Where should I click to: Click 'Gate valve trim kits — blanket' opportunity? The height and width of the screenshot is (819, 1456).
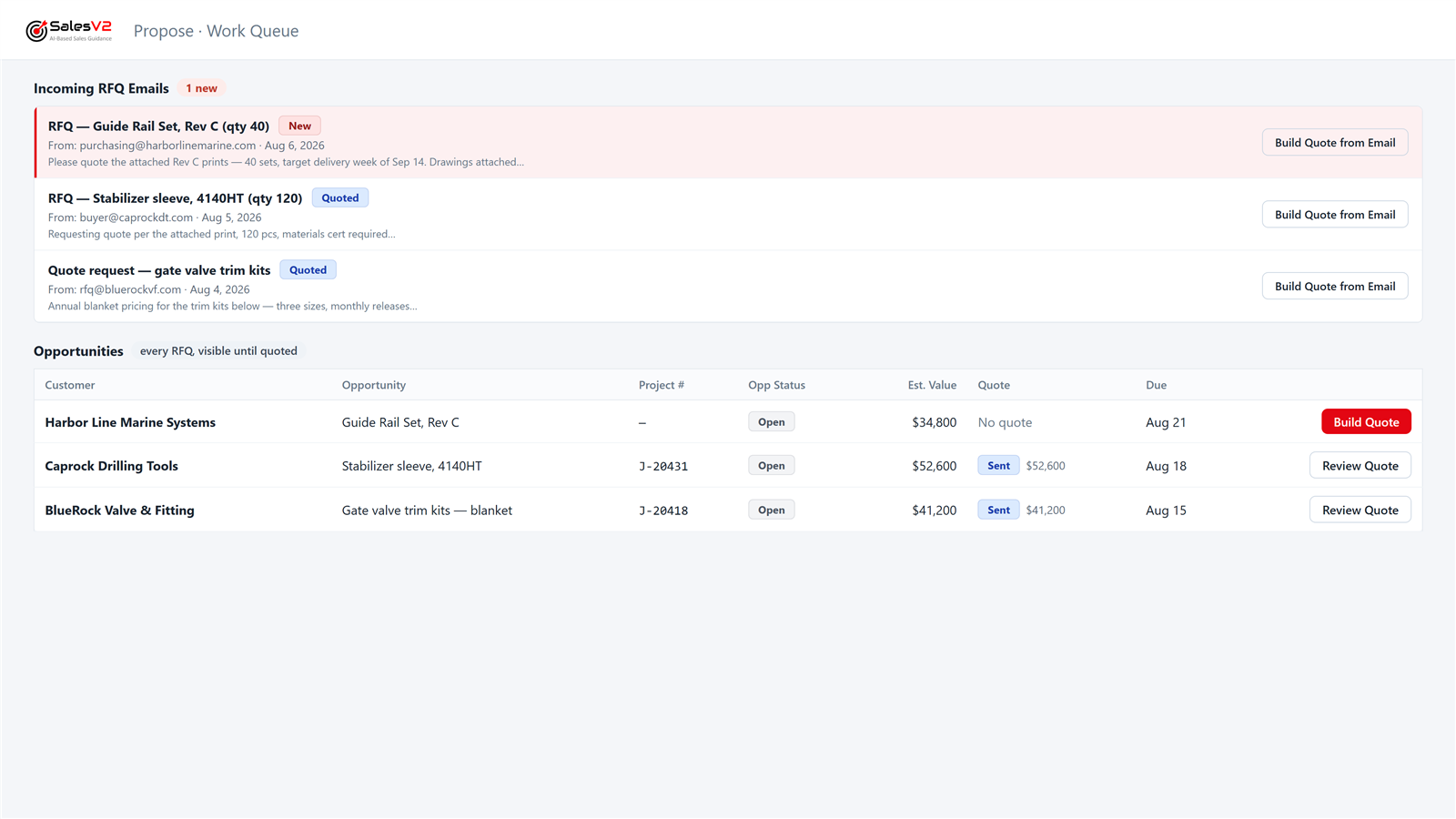click(x=427, y=511)
